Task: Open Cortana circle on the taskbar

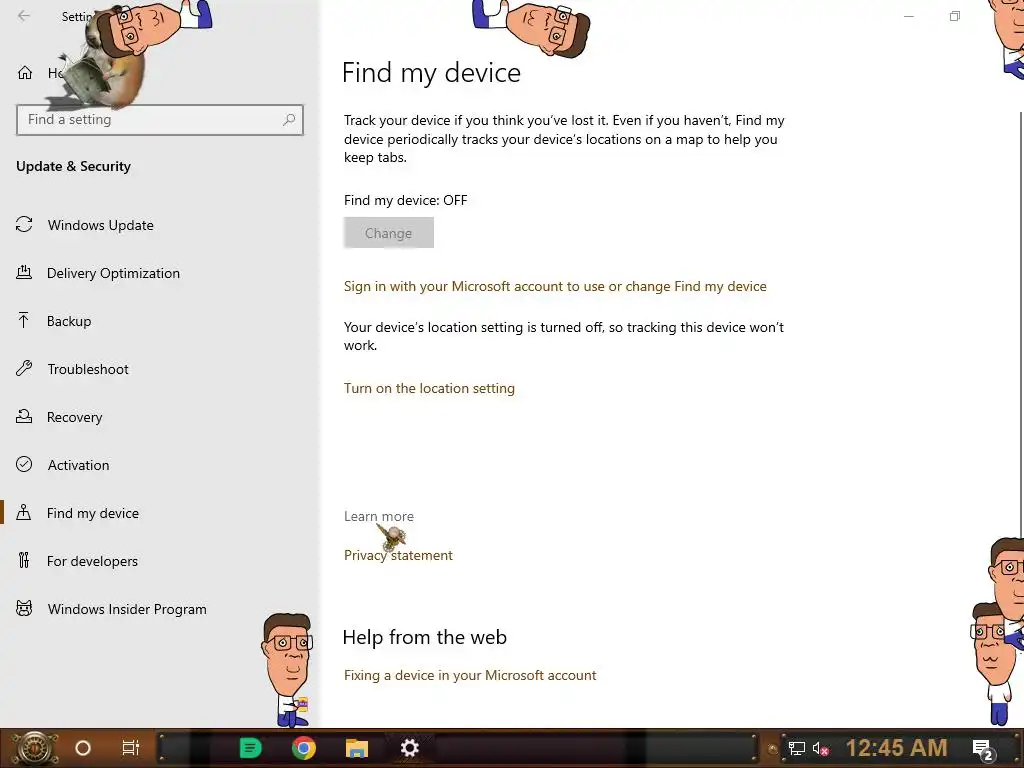Action: (83, 748)
